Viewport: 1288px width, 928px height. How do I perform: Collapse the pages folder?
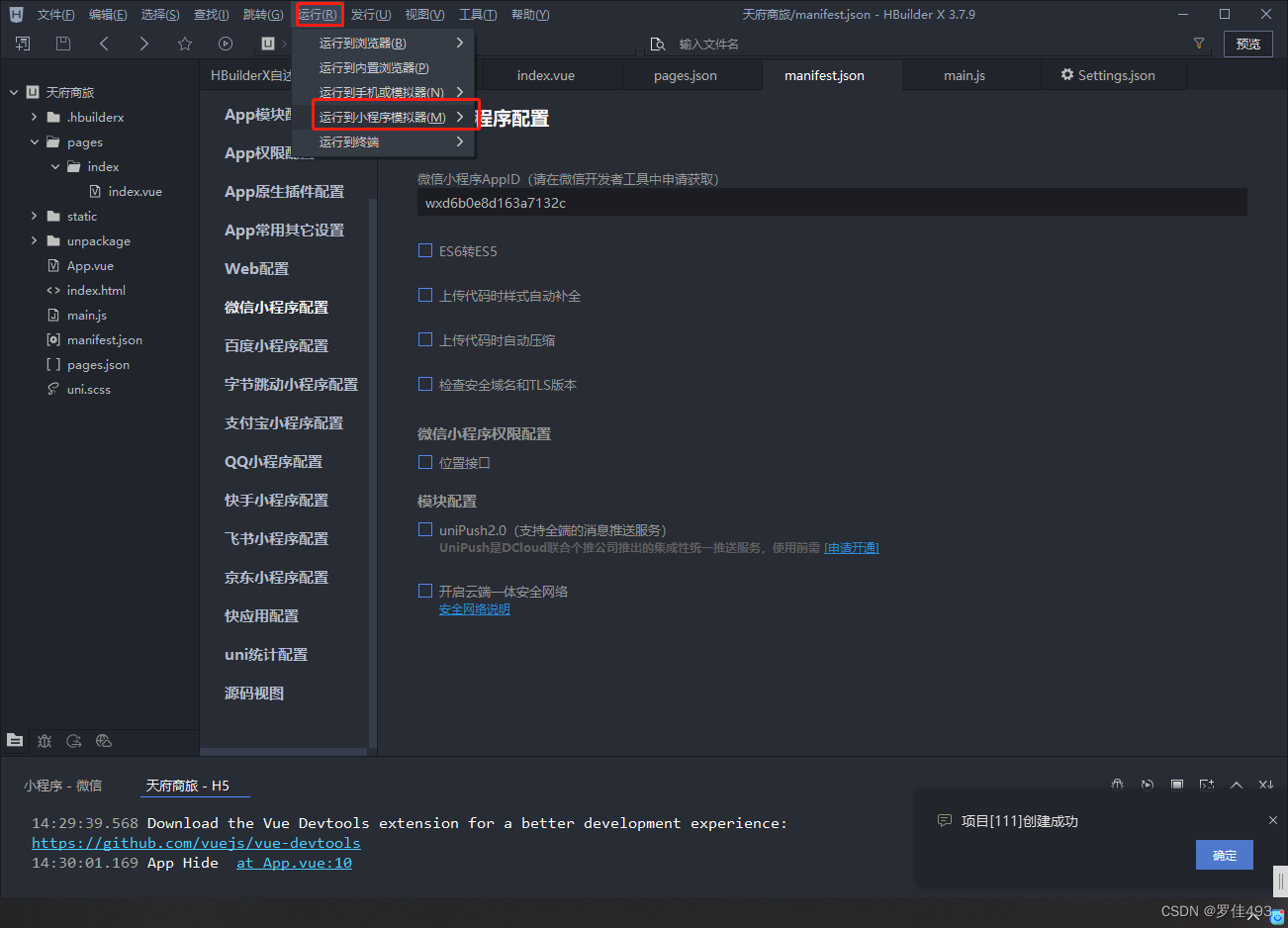point(34,141)
